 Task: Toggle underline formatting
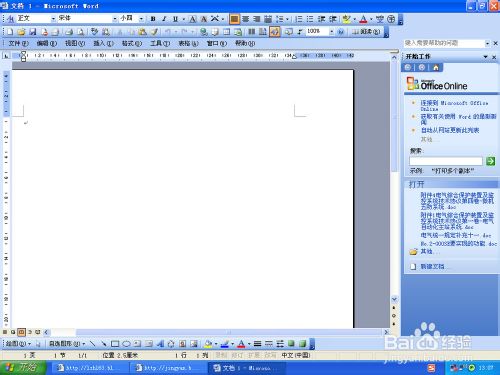175,19
